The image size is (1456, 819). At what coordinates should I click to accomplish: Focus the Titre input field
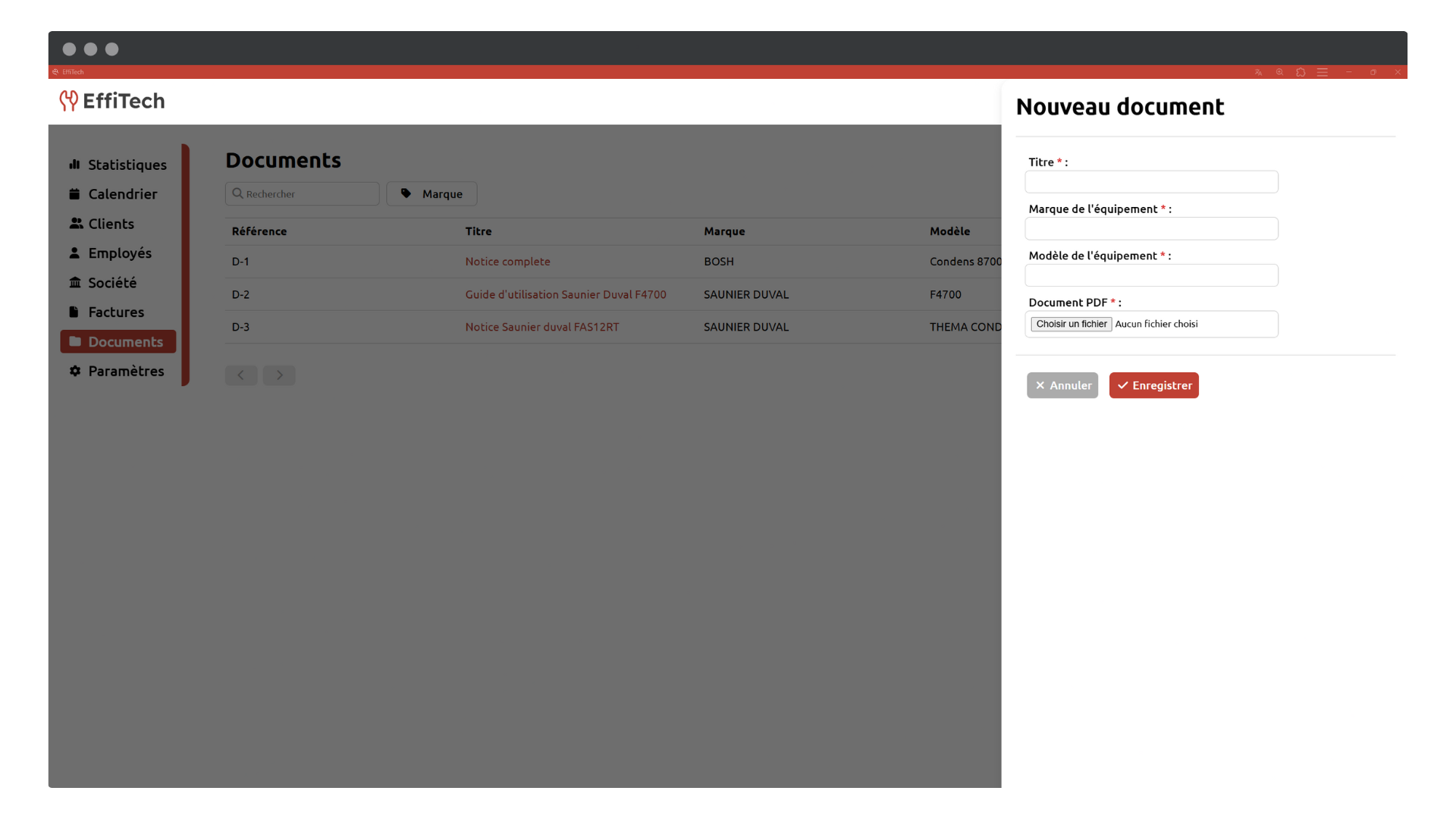1150,182
